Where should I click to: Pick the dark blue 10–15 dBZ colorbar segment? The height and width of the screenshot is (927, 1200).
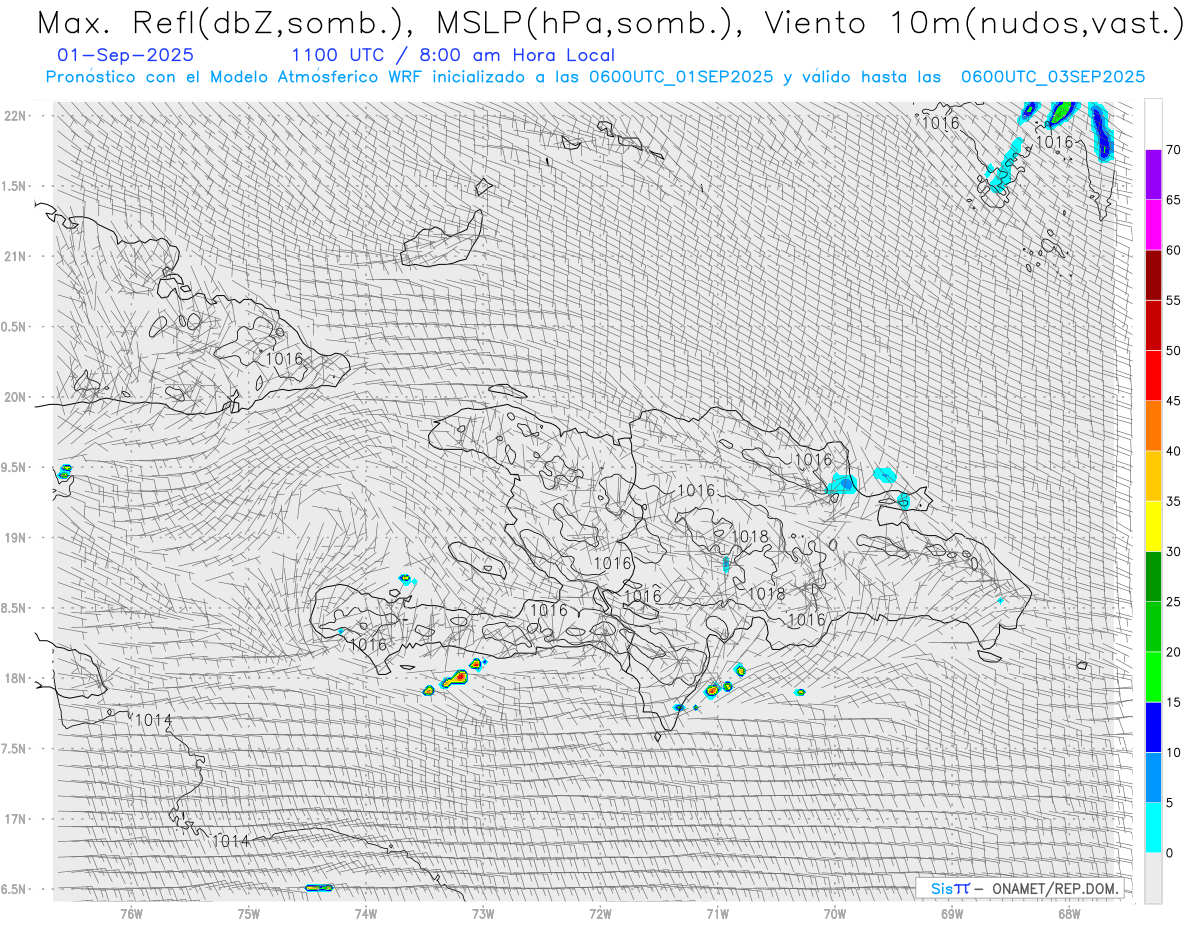[1153, 727]
